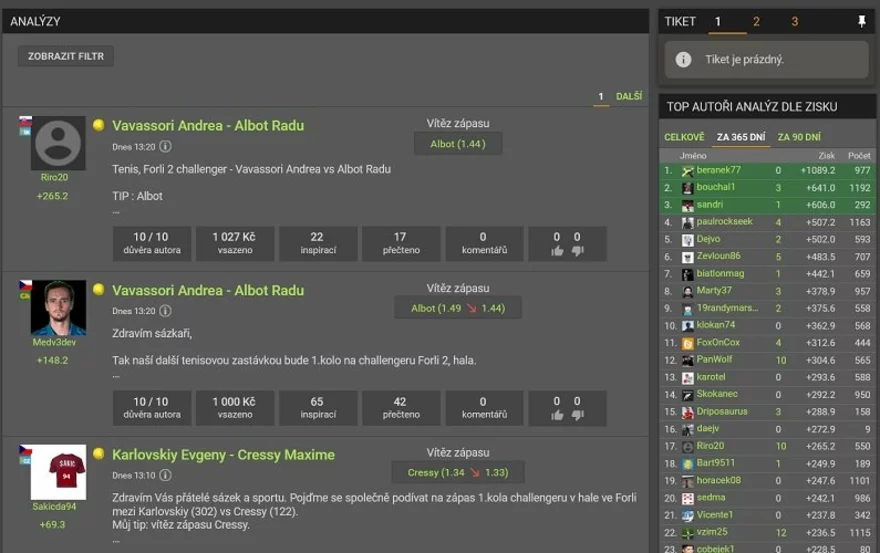Open Riro20's default avatar picture
The height and width of the screenshot is (553, 880).
[x=58, y=143]
